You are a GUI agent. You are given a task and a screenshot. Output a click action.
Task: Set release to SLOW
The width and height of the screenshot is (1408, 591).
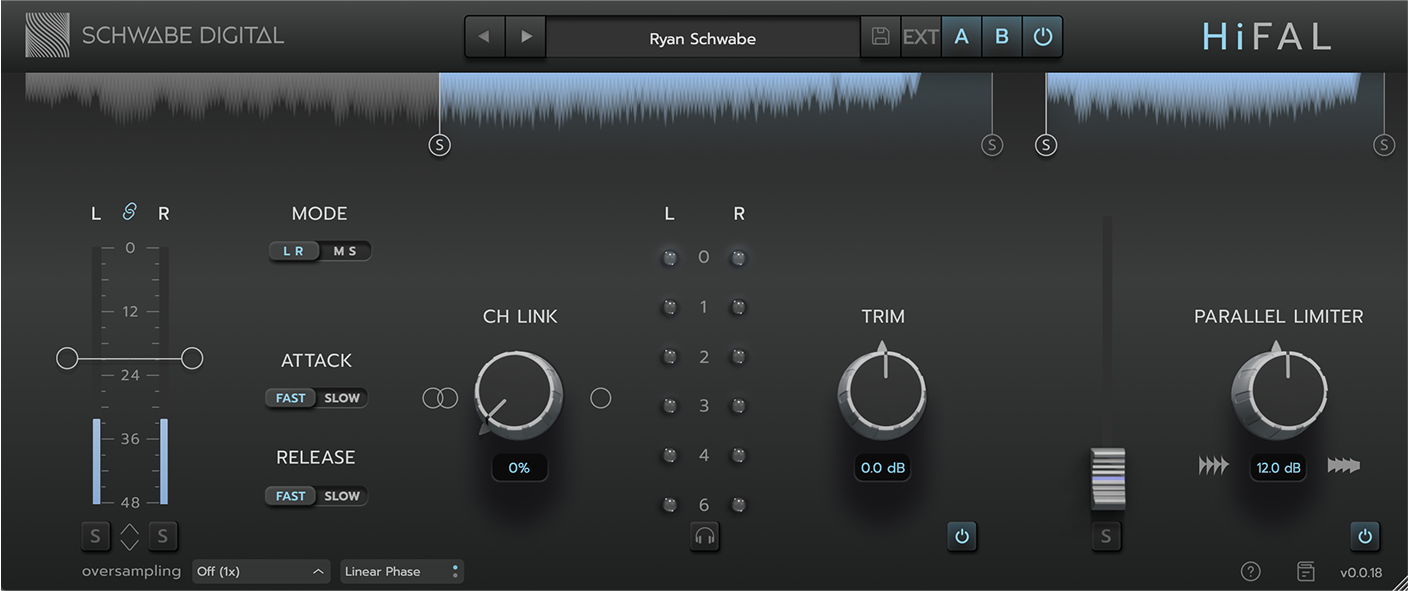click(x=342, y=496)
